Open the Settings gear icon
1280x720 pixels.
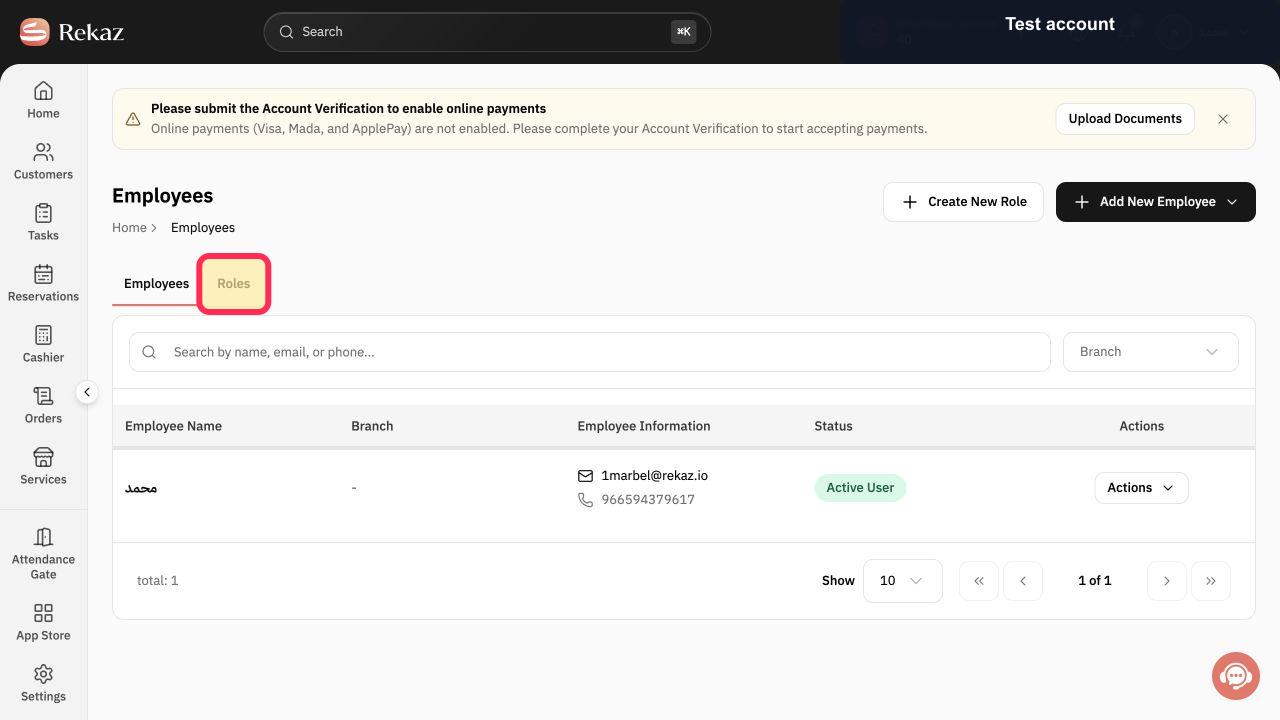(x=43, y=674)
